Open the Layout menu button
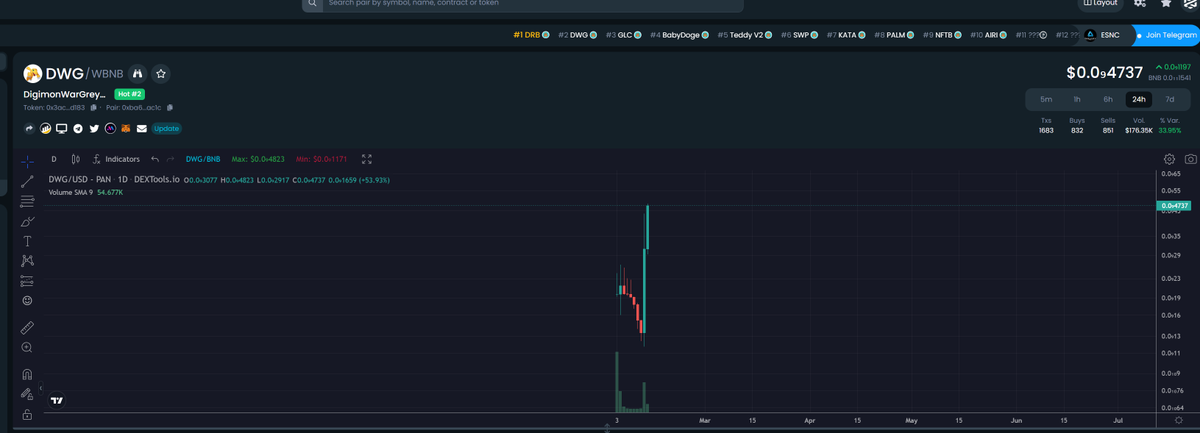This screenshot has height=433, width=1200. pos(1101,4)
